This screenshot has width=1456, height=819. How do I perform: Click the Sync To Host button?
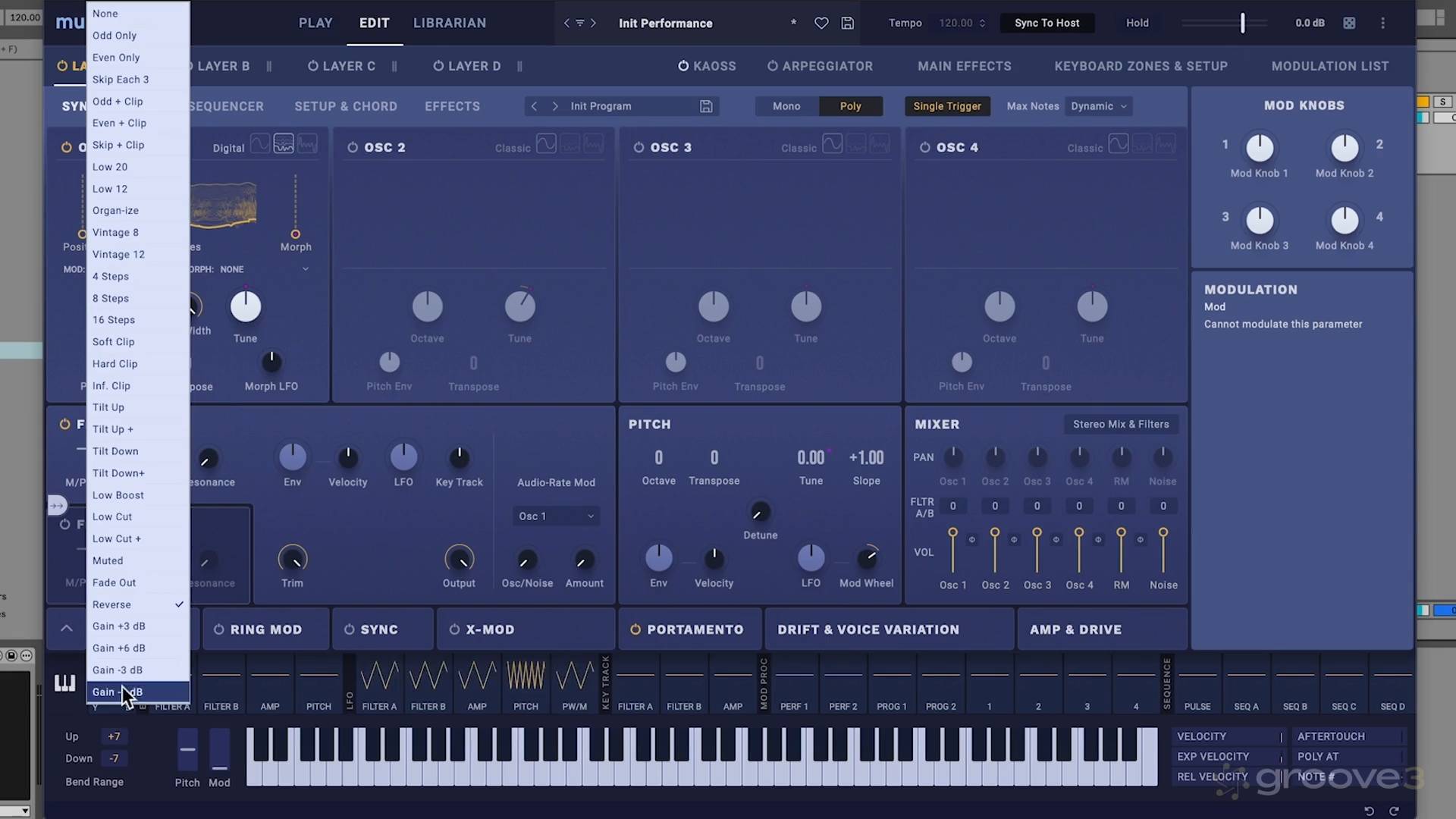[1046, 23]
